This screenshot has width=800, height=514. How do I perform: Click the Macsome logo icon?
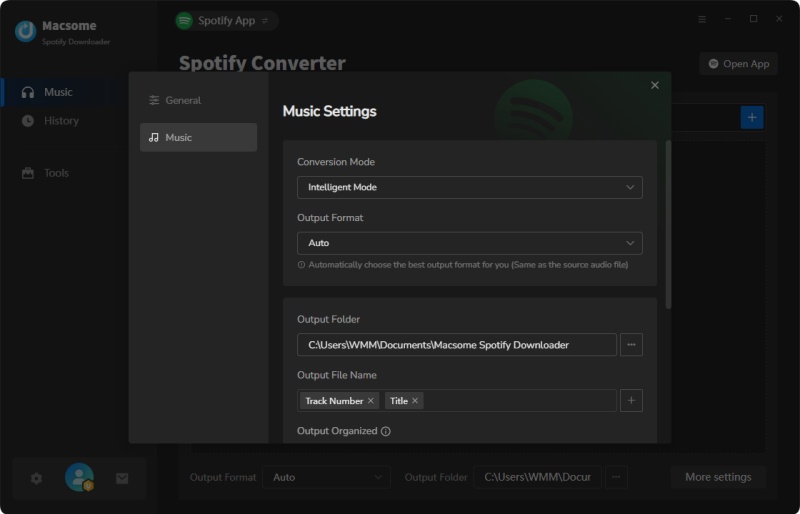click(25, 32)
